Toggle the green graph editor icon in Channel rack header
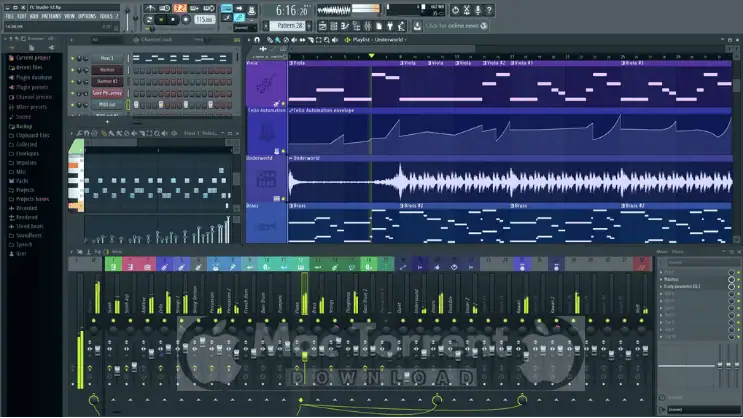Screen dimensions: 743x418 tap(236, 40)
